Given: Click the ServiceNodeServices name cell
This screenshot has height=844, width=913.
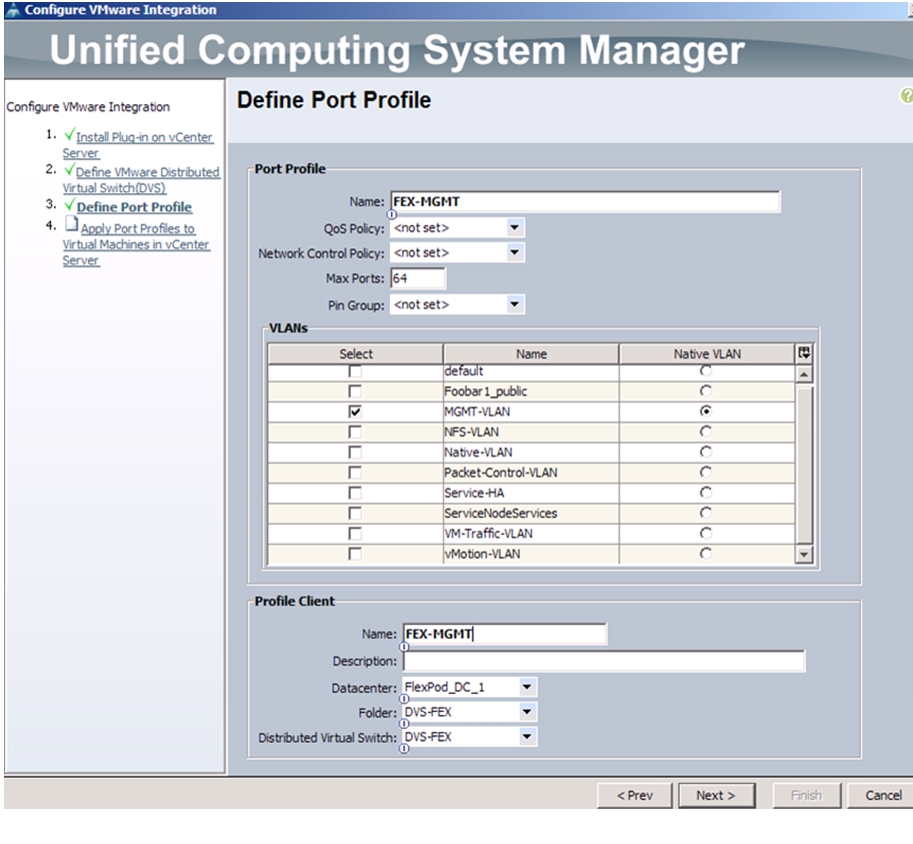Looking at the screenshot, I should click(x=530, y=513).
